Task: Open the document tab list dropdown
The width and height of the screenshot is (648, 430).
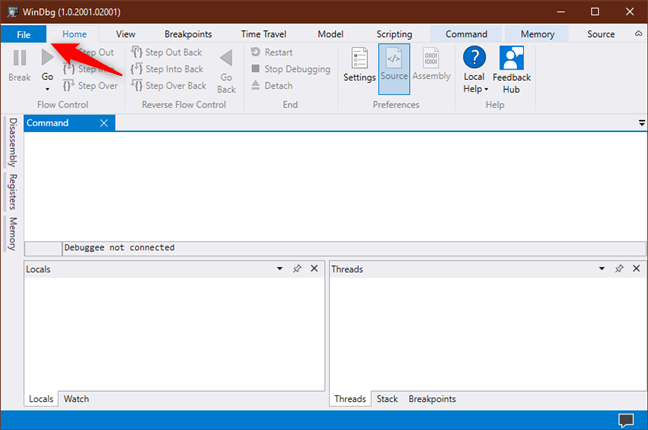Action: (642, 123)
